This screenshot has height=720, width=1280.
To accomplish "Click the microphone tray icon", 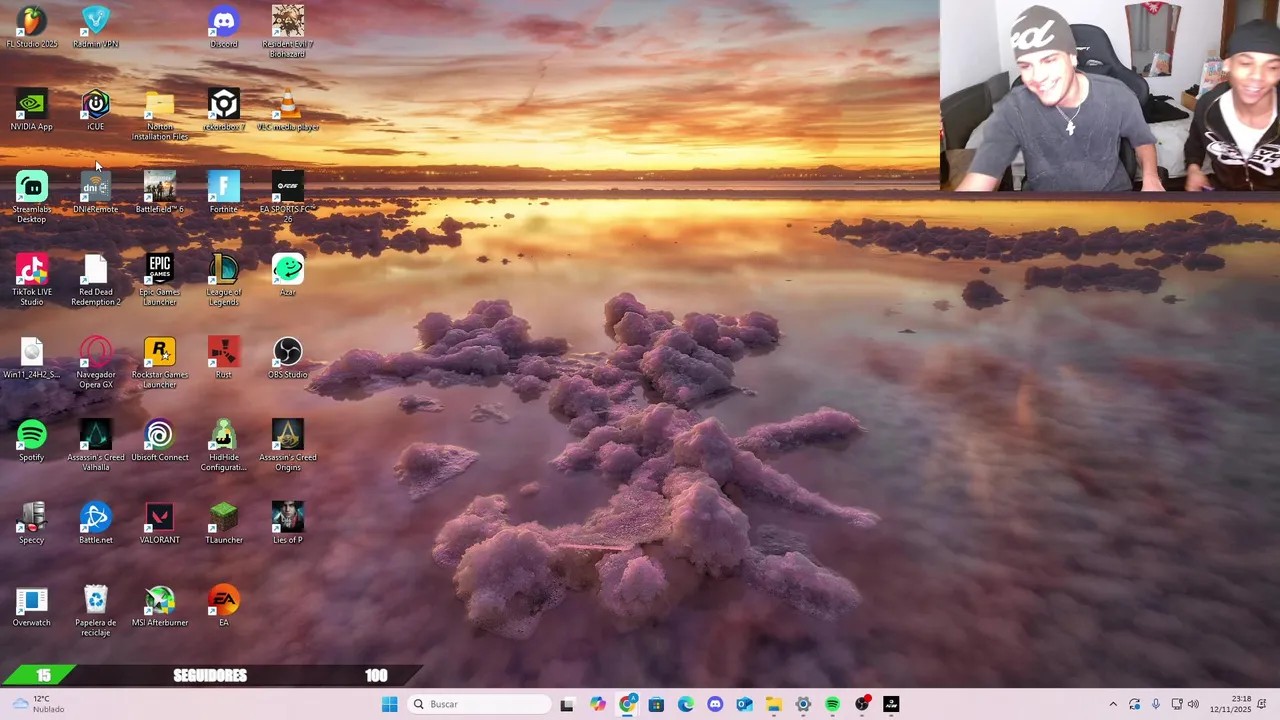I will [1156, 704].
